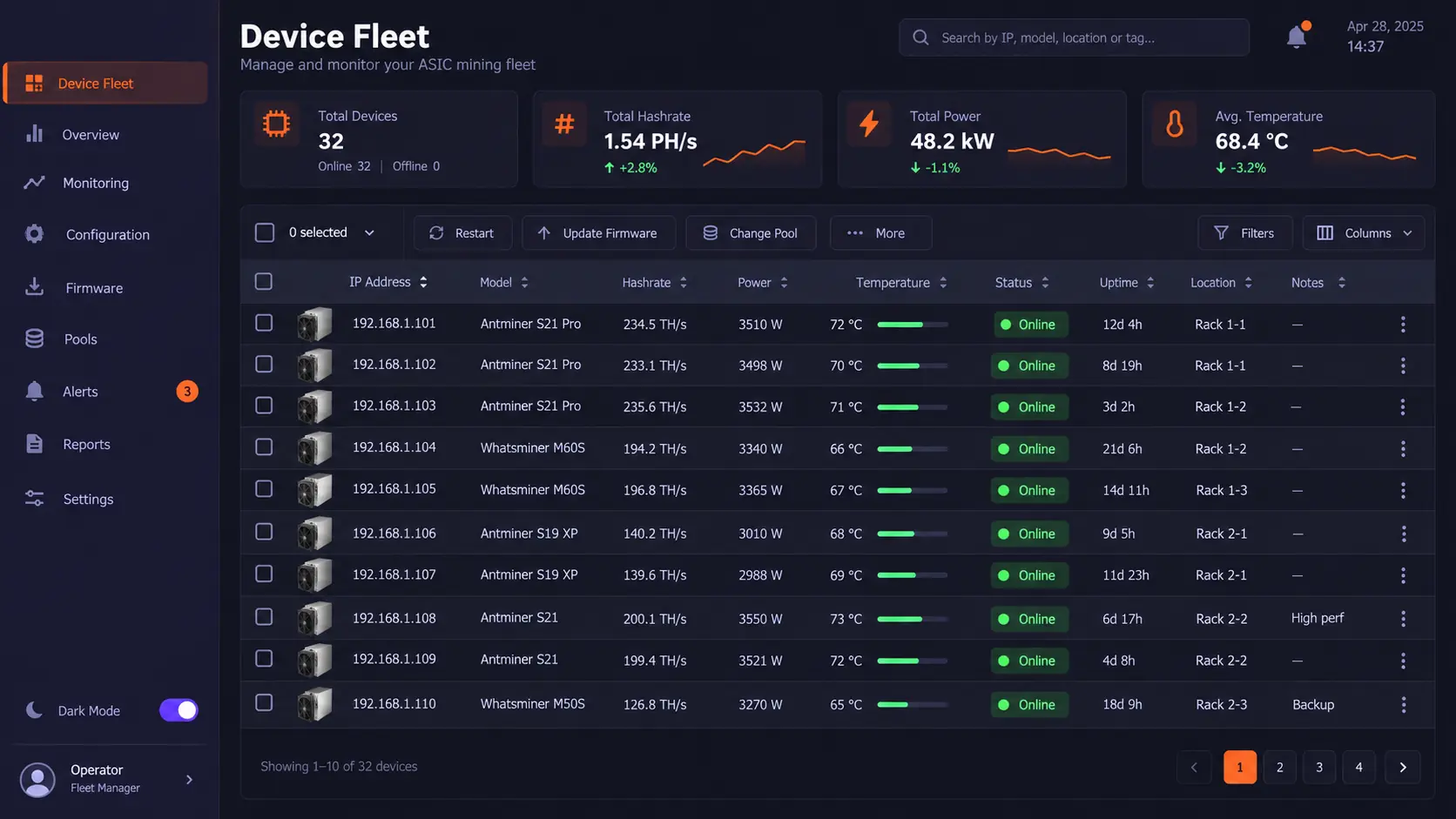
Task: Sort by Uptime column
Action: pos(1150,282)
